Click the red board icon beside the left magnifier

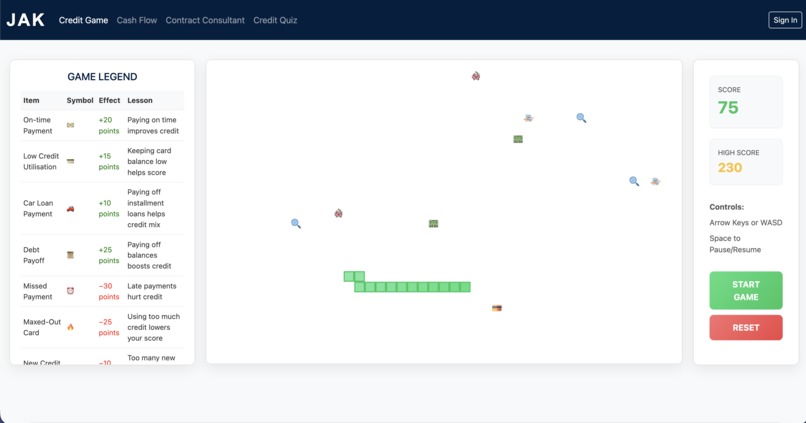pos(338,213)
